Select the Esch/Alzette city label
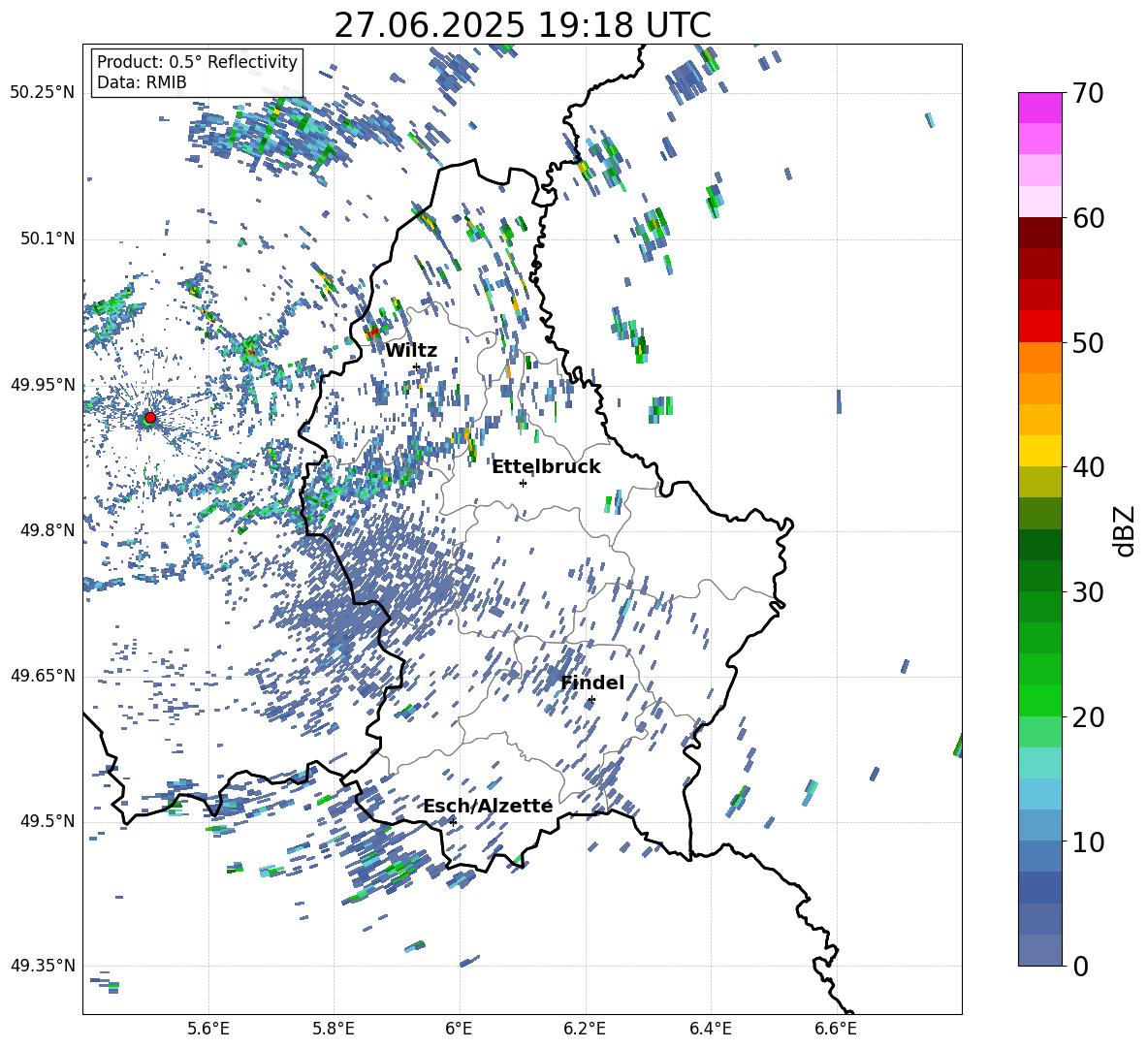1148x1048 pixels. 488,807
